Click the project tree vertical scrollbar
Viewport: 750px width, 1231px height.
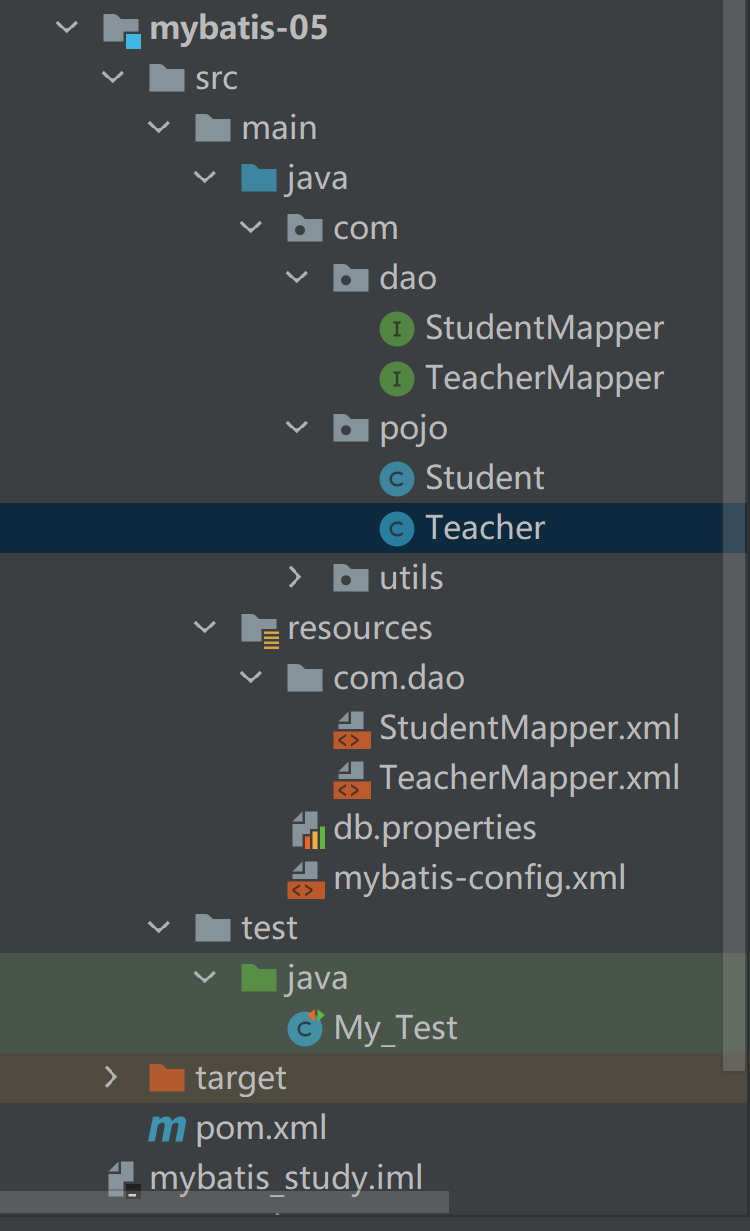coord(735,500)
